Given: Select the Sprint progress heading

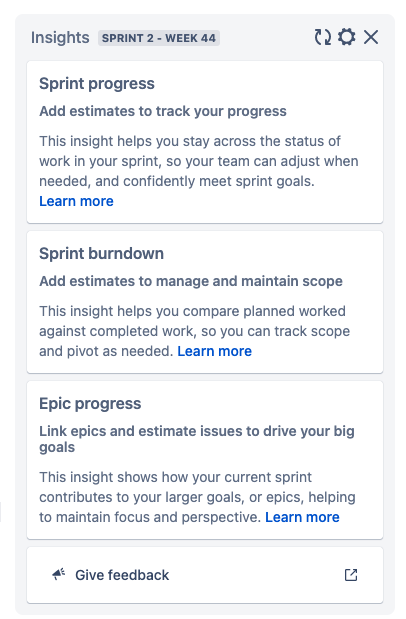Looking at the screenshot, I should pyautogui.click(x=97, y=84).
